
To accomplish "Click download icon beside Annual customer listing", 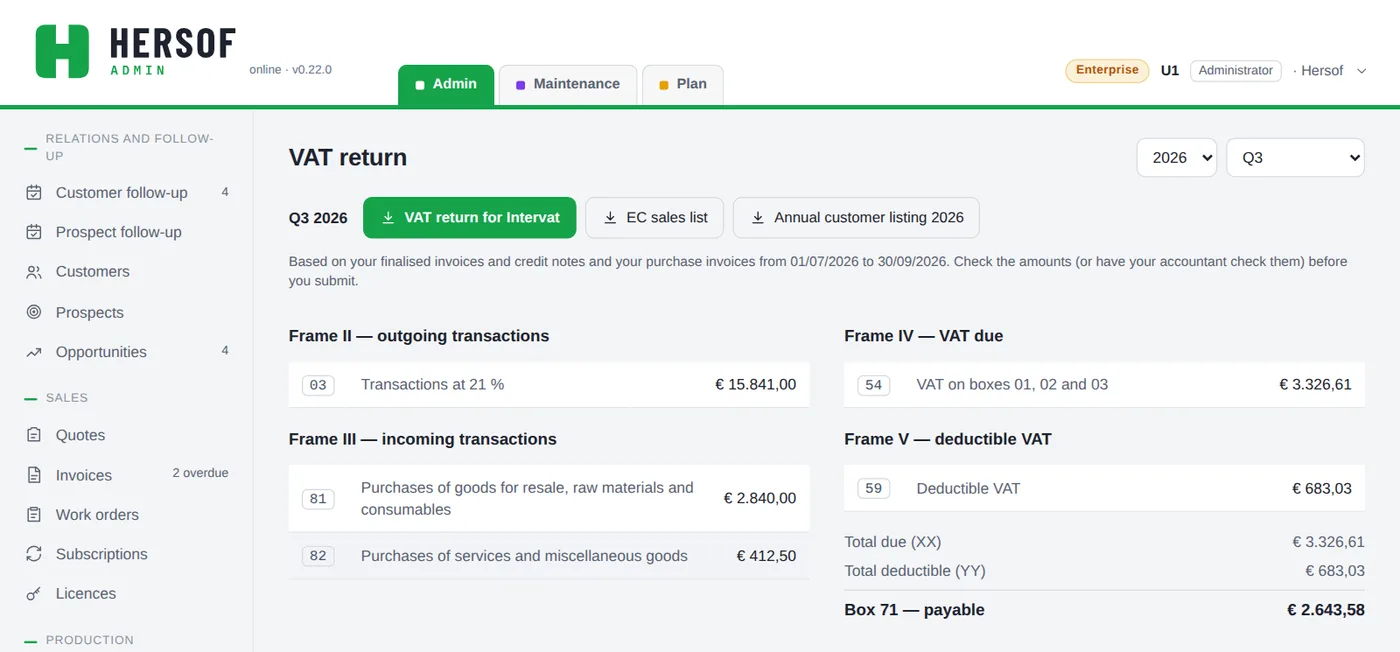I will (758, 218).
